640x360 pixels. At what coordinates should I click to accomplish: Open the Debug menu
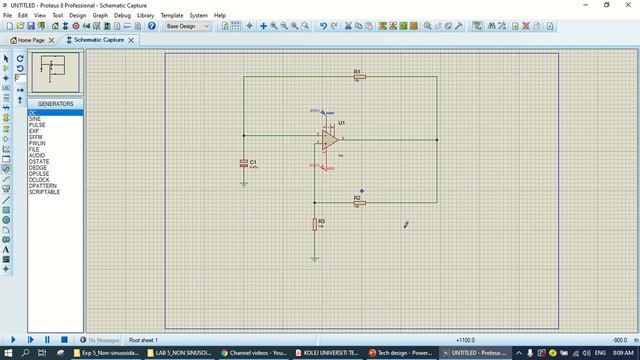pos(122,15)
